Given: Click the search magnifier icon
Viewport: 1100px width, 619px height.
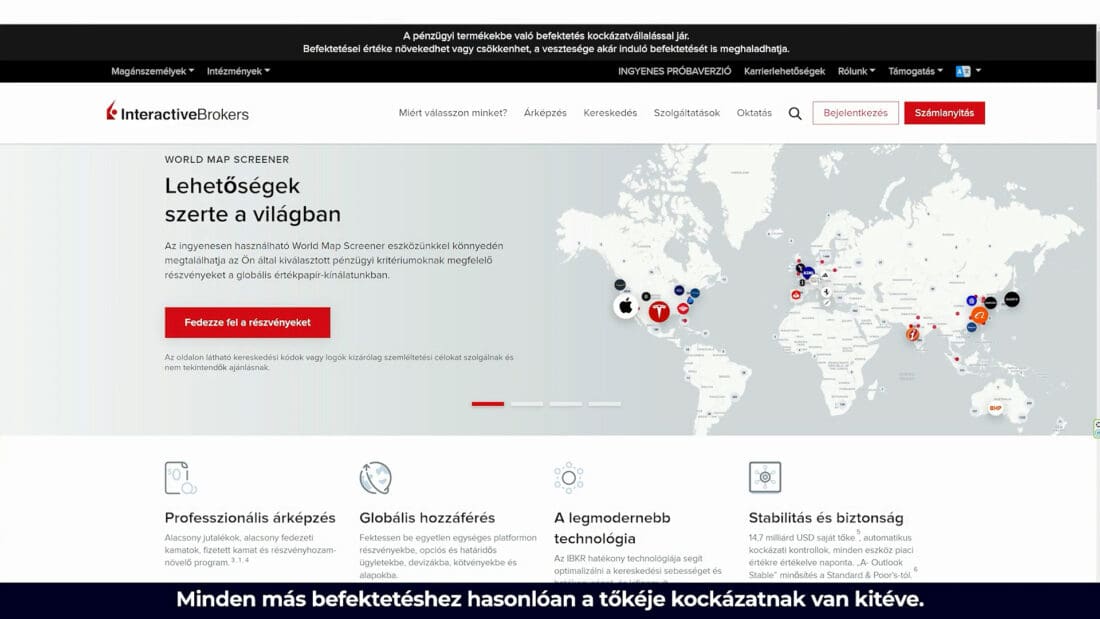Looking at the screenshot, I should click(x=795, y=113).
